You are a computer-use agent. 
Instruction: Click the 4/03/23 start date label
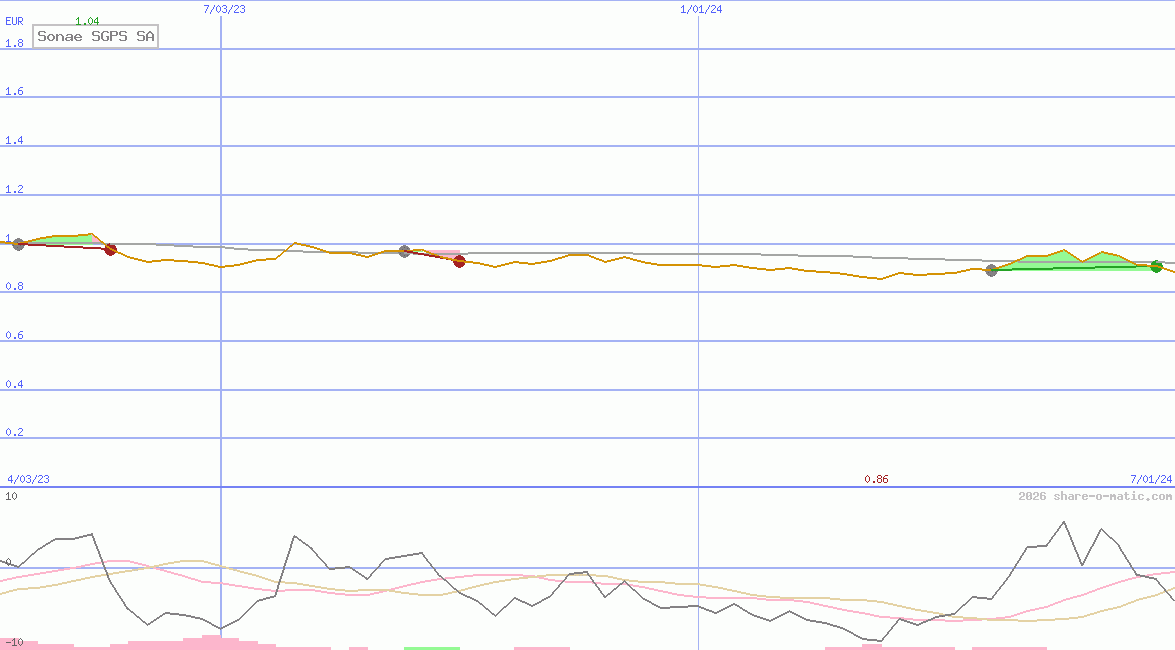[29, 479]
